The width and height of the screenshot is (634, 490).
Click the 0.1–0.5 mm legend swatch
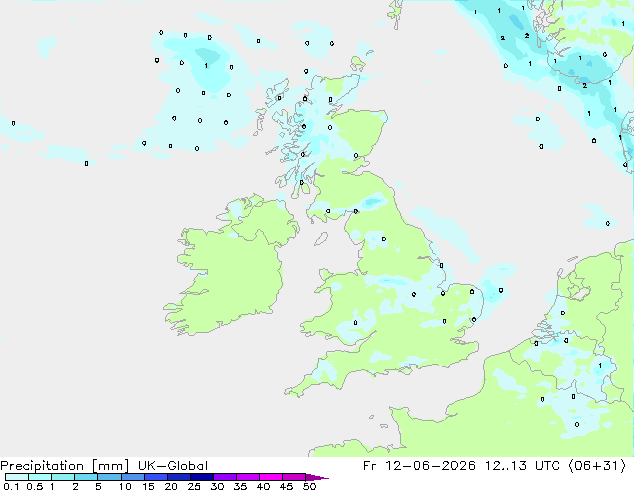(17, 477)
